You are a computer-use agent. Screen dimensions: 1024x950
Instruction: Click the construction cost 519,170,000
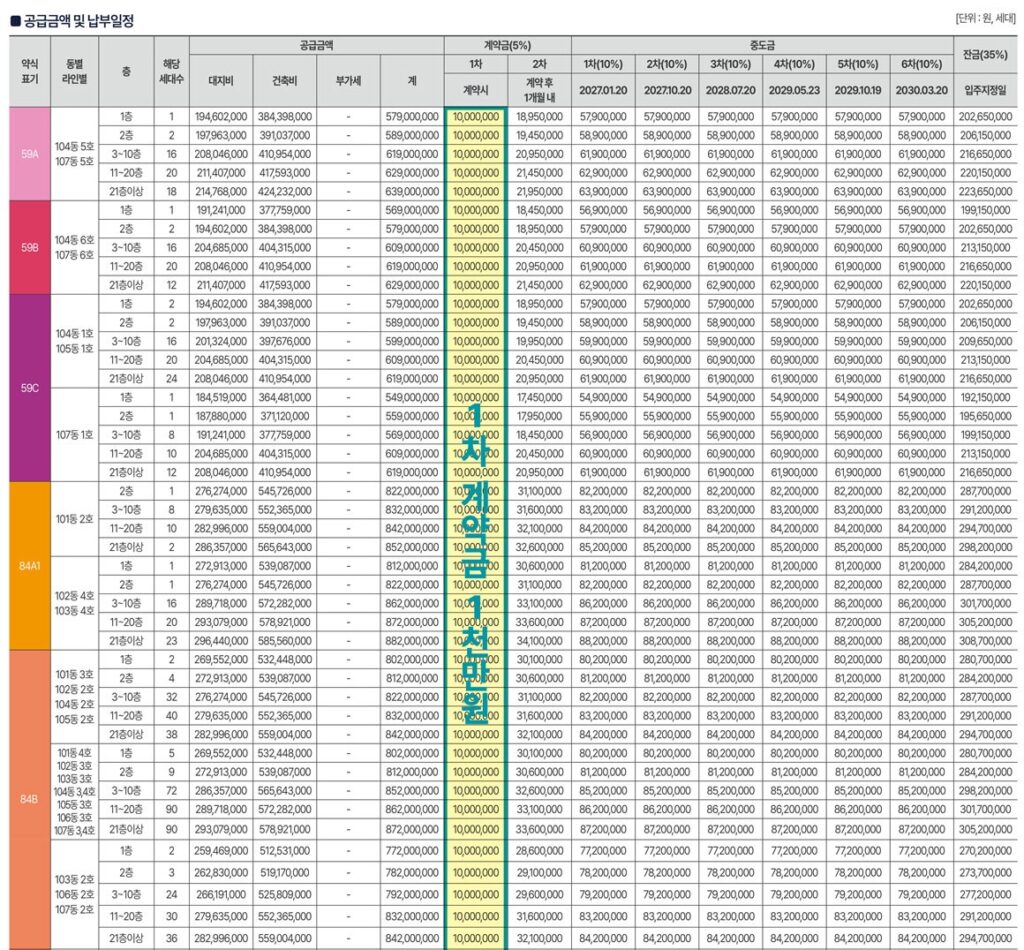click(x=285, y=873)
